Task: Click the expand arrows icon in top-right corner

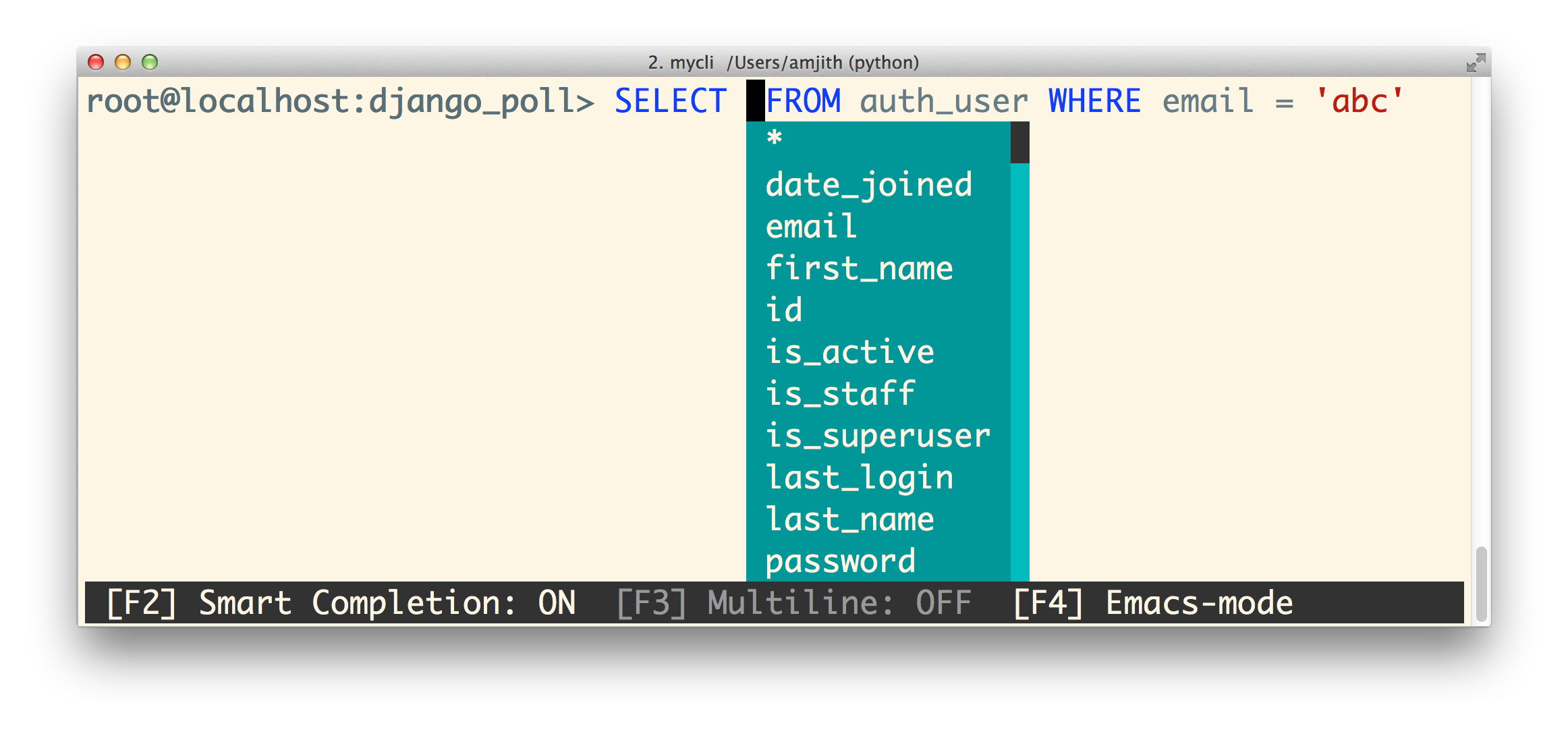Action: [1475, 62]
